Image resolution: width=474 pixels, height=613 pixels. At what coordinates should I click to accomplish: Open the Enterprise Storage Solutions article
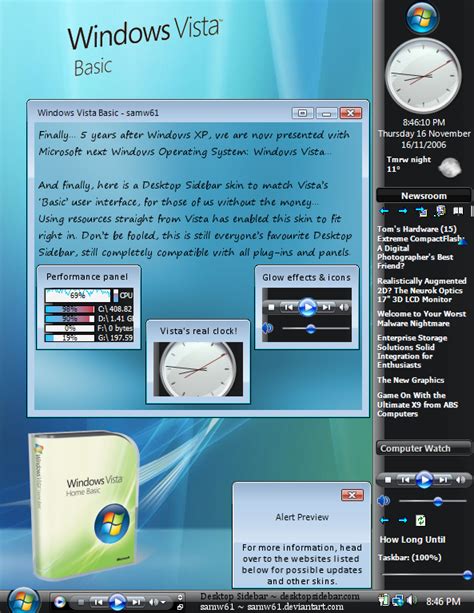click(x=412, y=351)
